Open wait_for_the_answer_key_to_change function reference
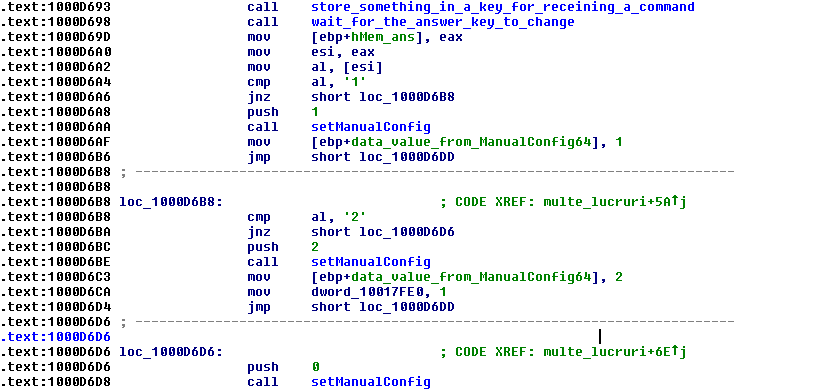 (x=443, y=22)
